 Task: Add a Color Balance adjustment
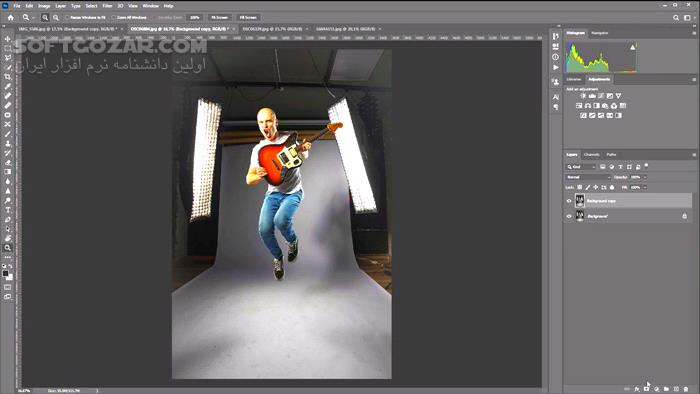(x=588, y=106)
